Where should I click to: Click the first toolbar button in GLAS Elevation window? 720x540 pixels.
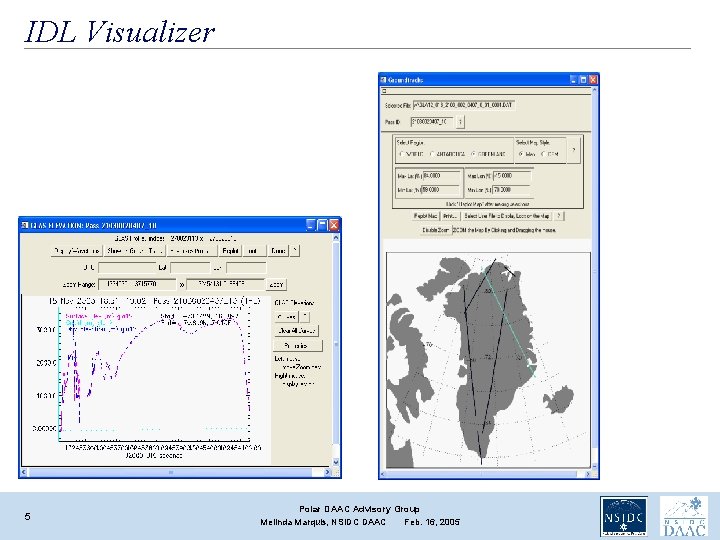click(76, 251)
